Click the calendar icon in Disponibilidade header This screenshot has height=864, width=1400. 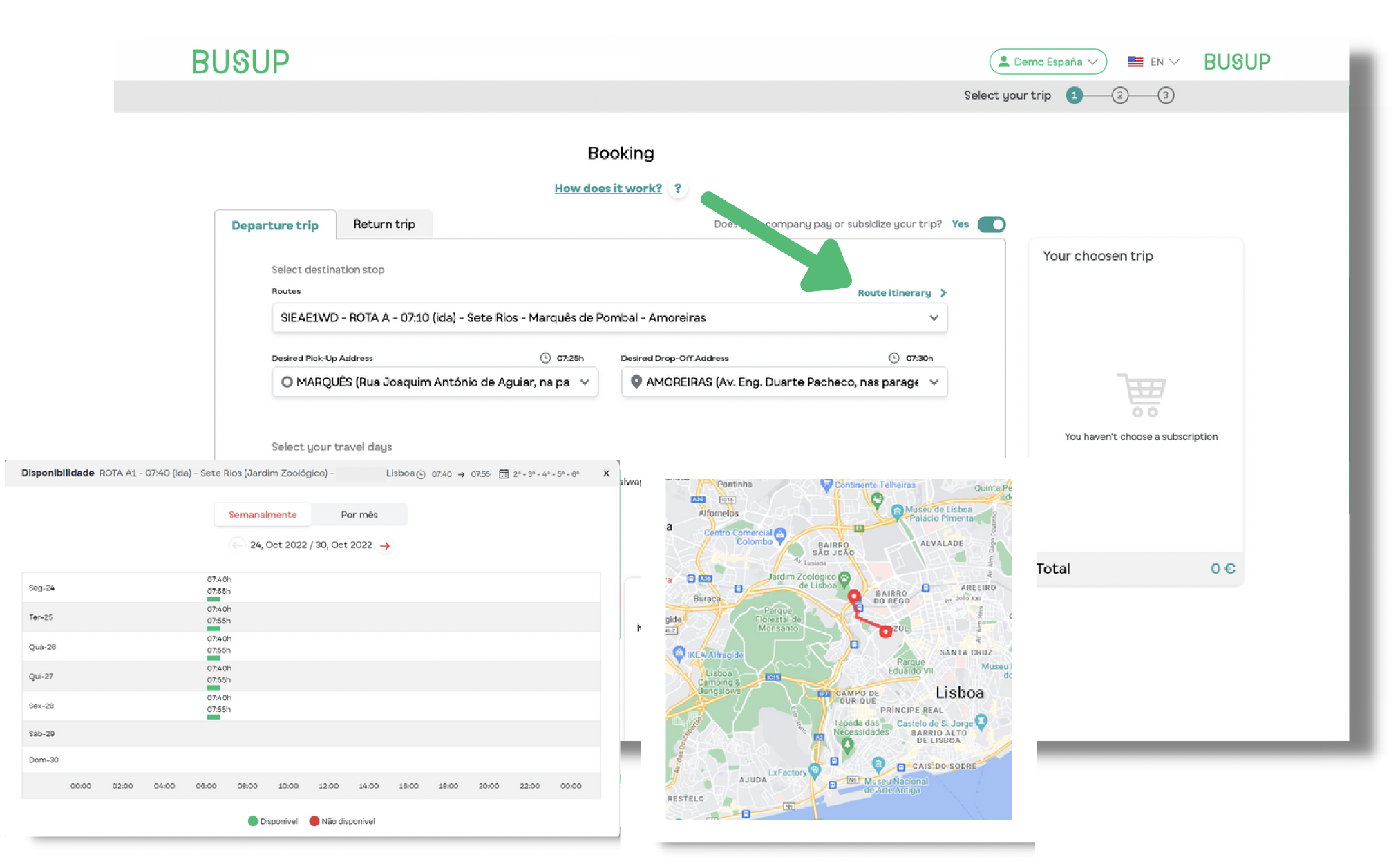click(504, 474)
